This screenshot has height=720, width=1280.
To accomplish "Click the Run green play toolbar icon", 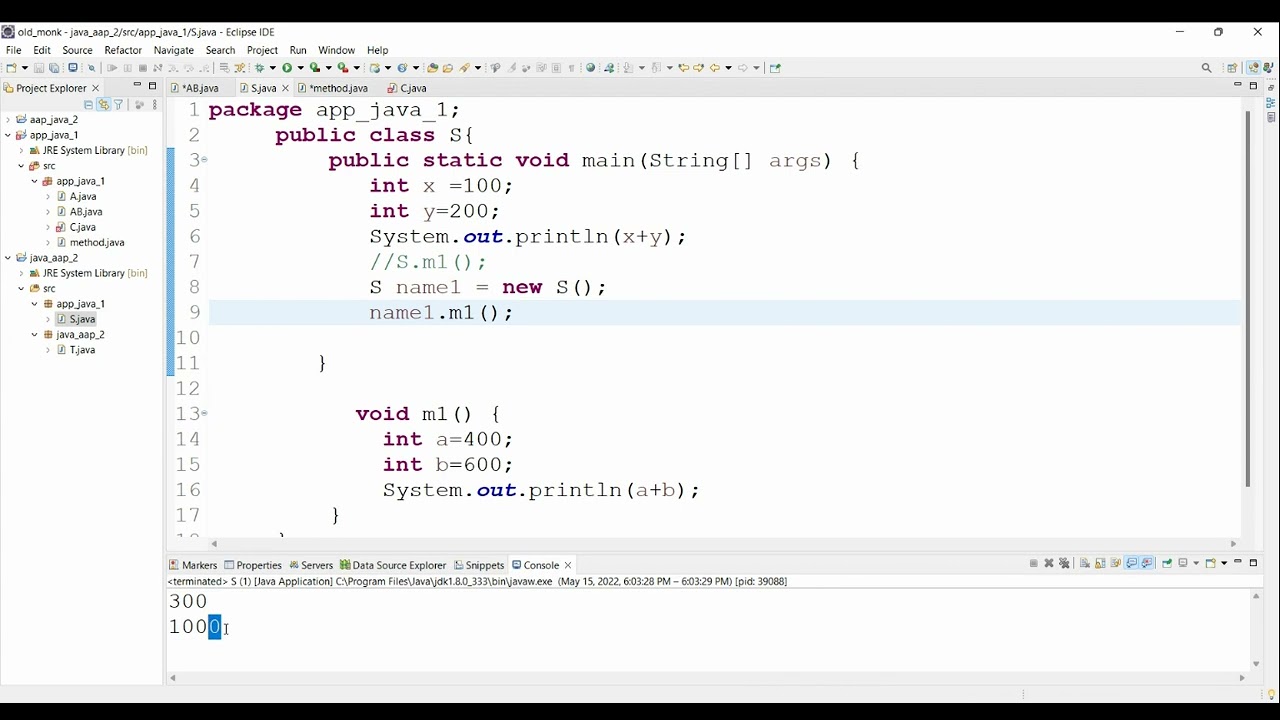I will click(287, 68).
